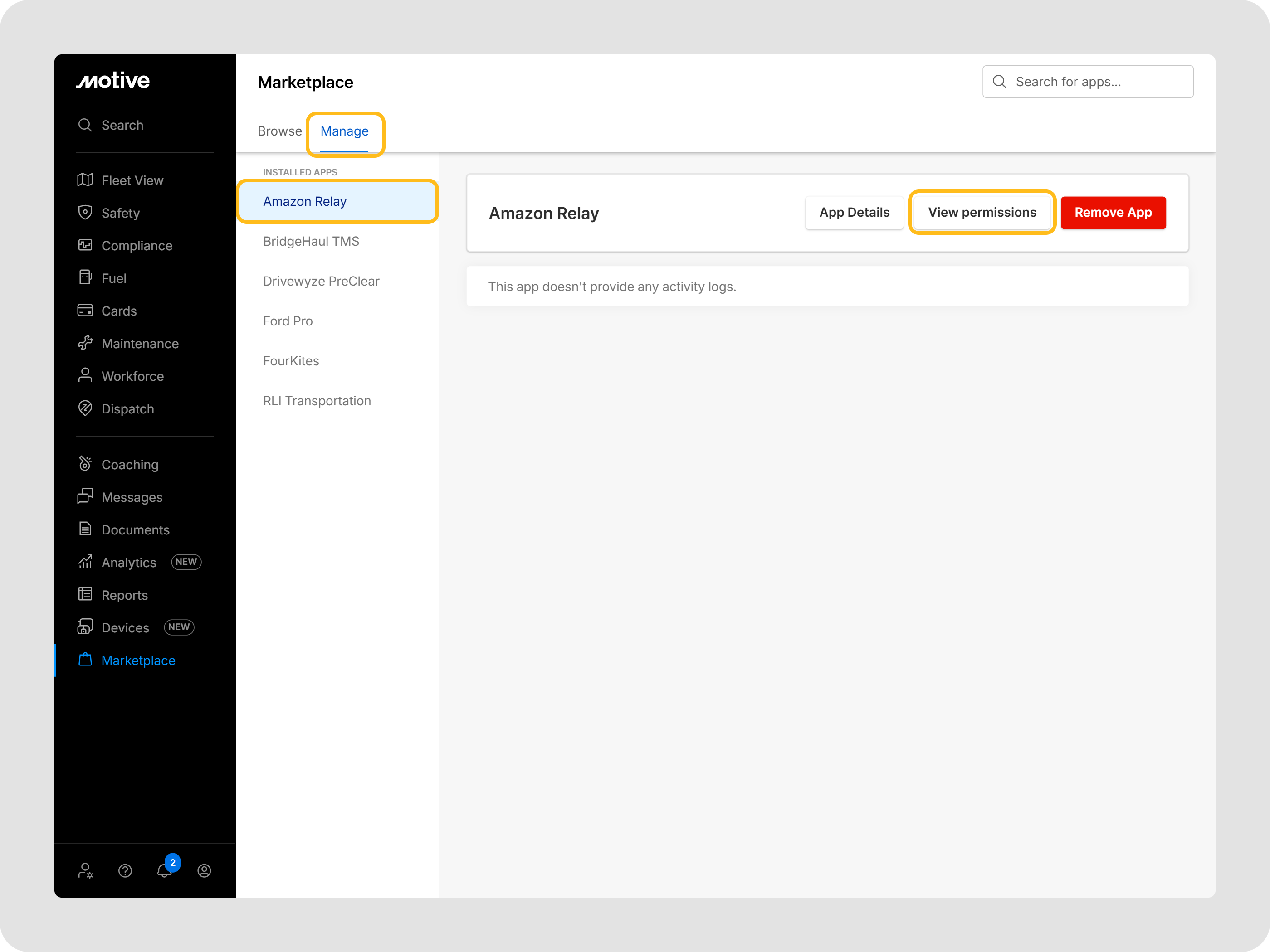Open the Safety shield icon
Screen dimensions: 1270x952
85,212
